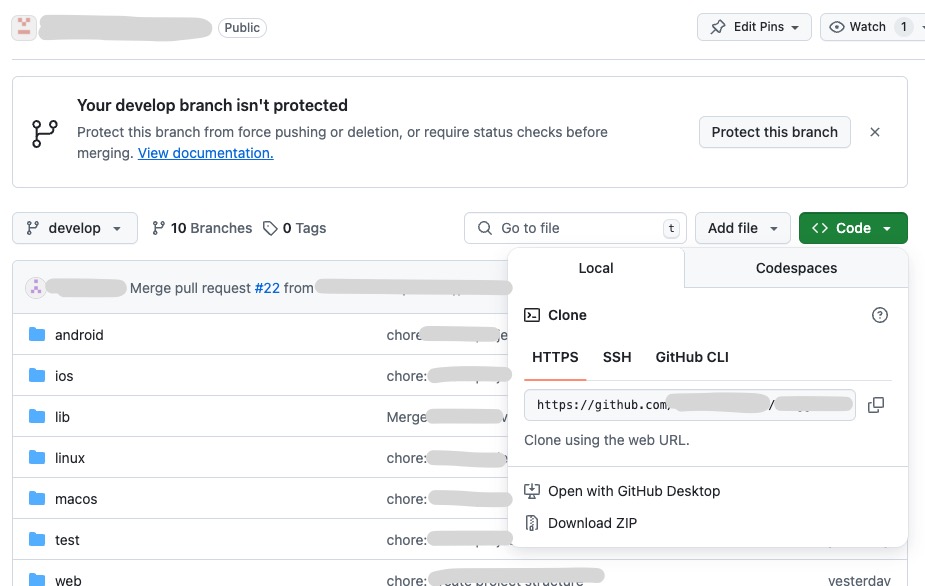The height and width of the screenshot is (586, 925).
Task: Click the magnifier icon in Go to file
Action: (x=485, y=228)
